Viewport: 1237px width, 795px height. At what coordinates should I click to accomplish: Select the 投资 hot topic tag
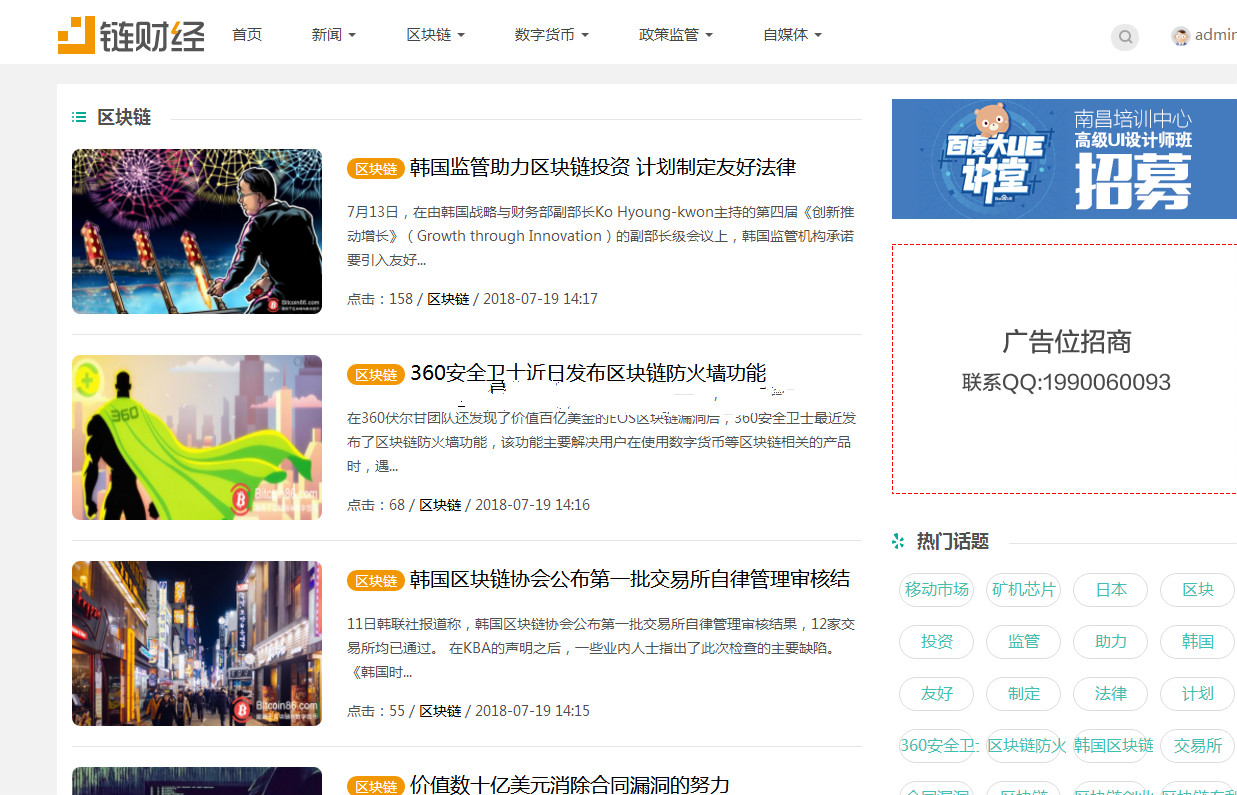click(937, 642)
